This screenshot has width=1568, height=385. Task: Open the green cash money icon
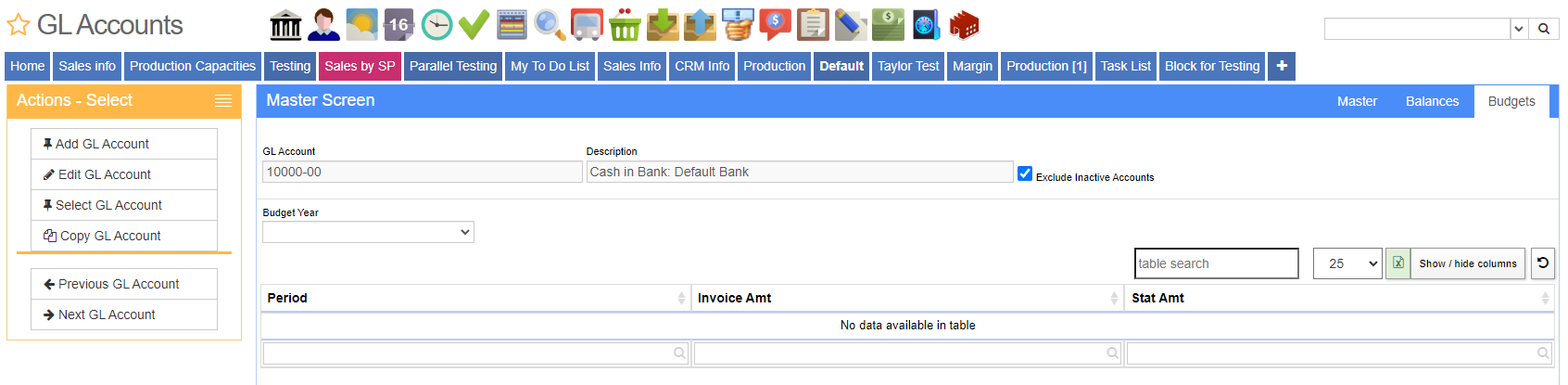[x=888, y=25]
